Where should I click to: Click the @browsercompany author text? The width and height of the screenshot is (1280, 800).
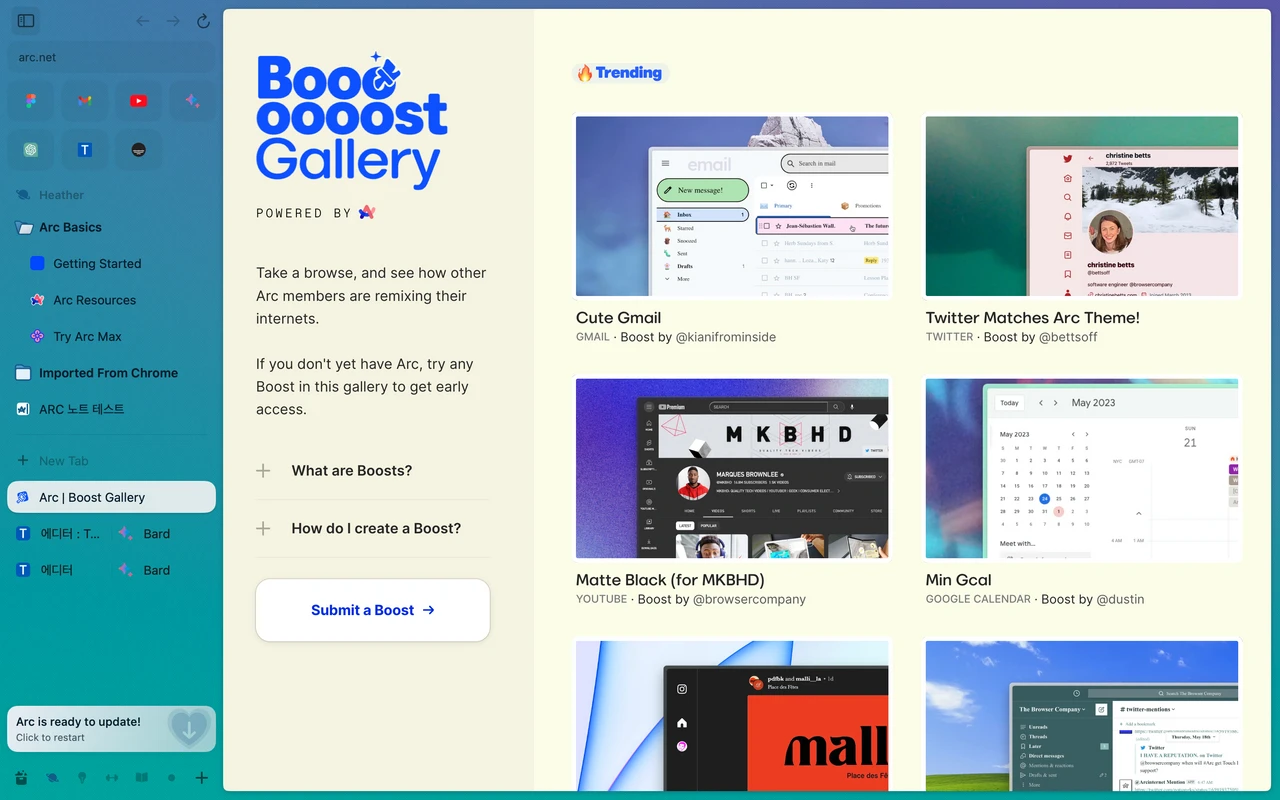point(749,599)
